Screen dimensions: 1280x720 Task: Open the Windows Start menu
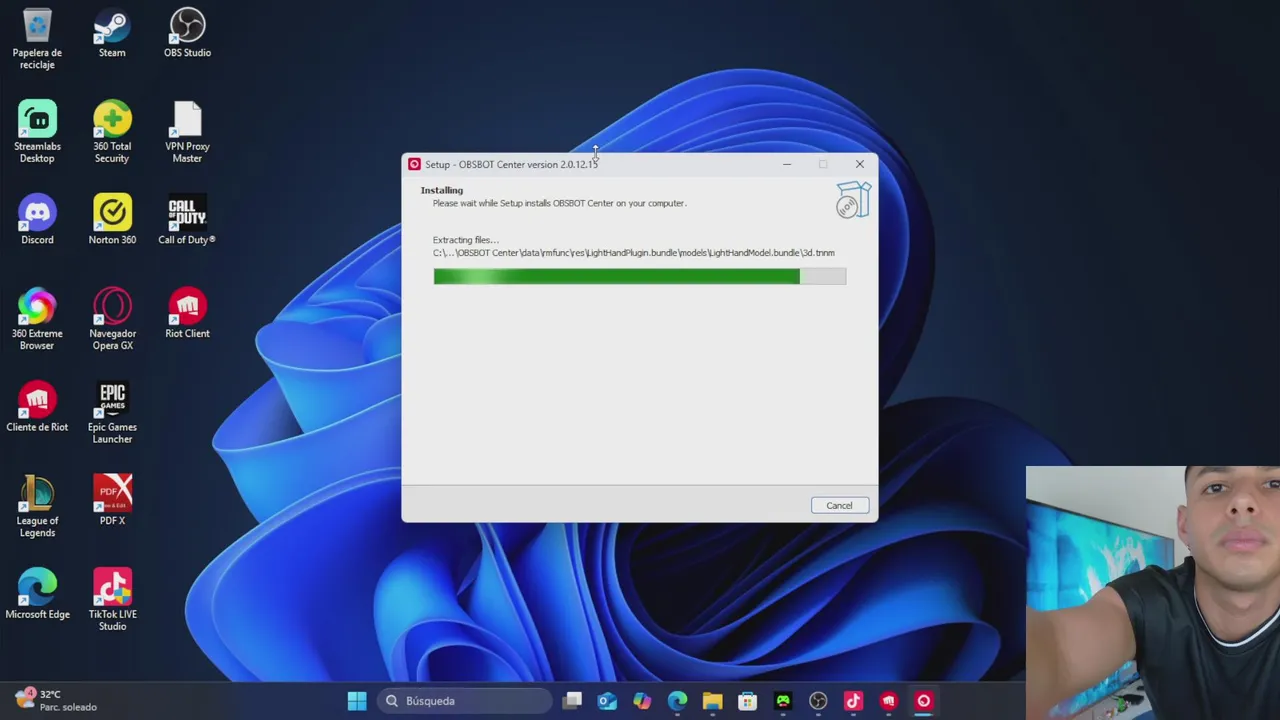click(x=357, y=701)
